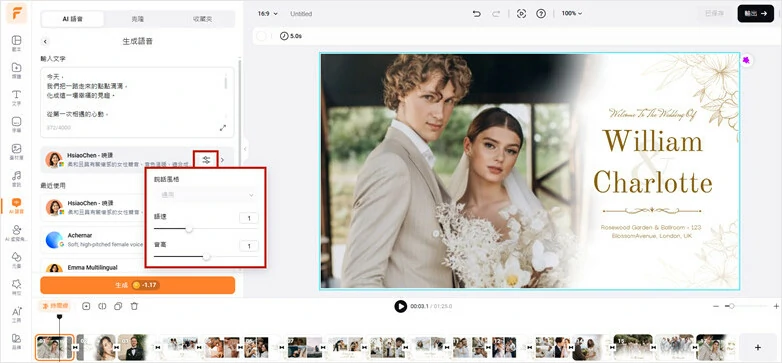Select first scene thumbnail in timeline
Screen dimensions: 782x363
pyautogui.click(x=54, y=347)
